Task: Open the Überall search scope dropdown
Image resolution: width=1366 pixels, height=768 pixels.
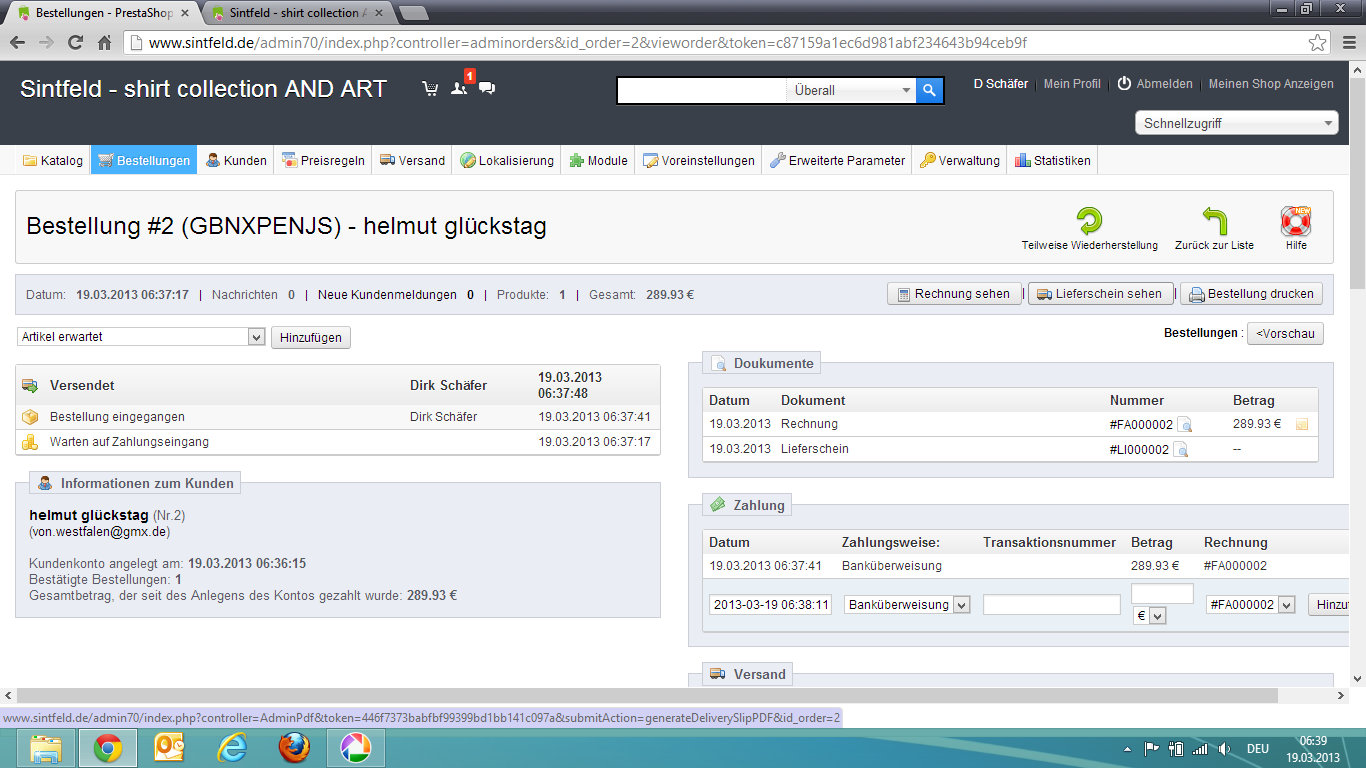Action: tap(852, 90)
